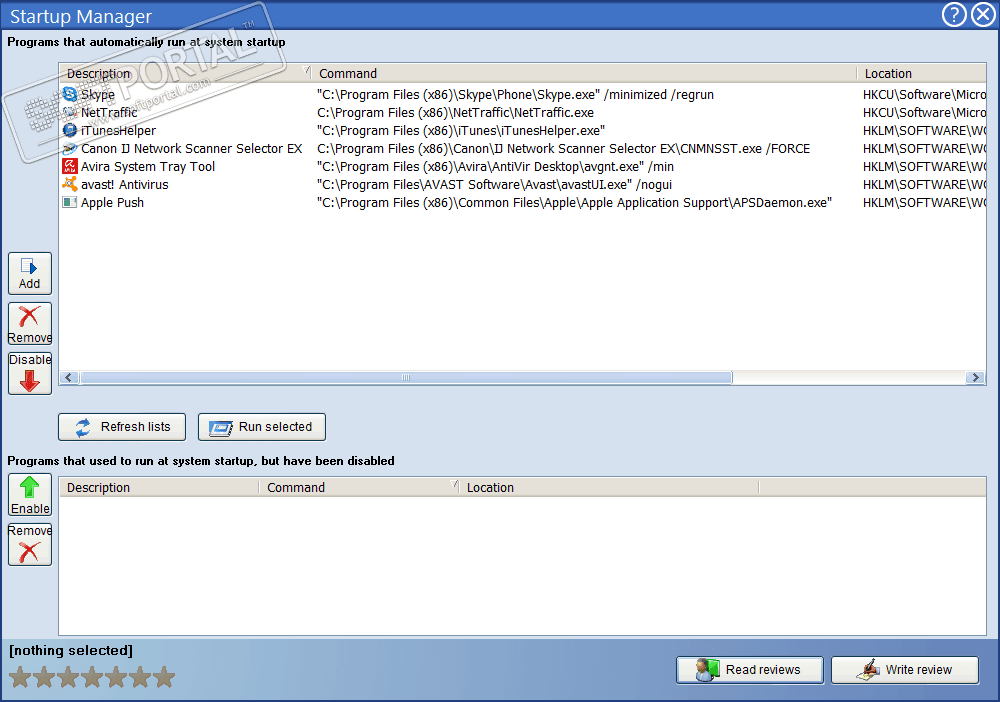Open the help question mark icon

coord(954,14)
